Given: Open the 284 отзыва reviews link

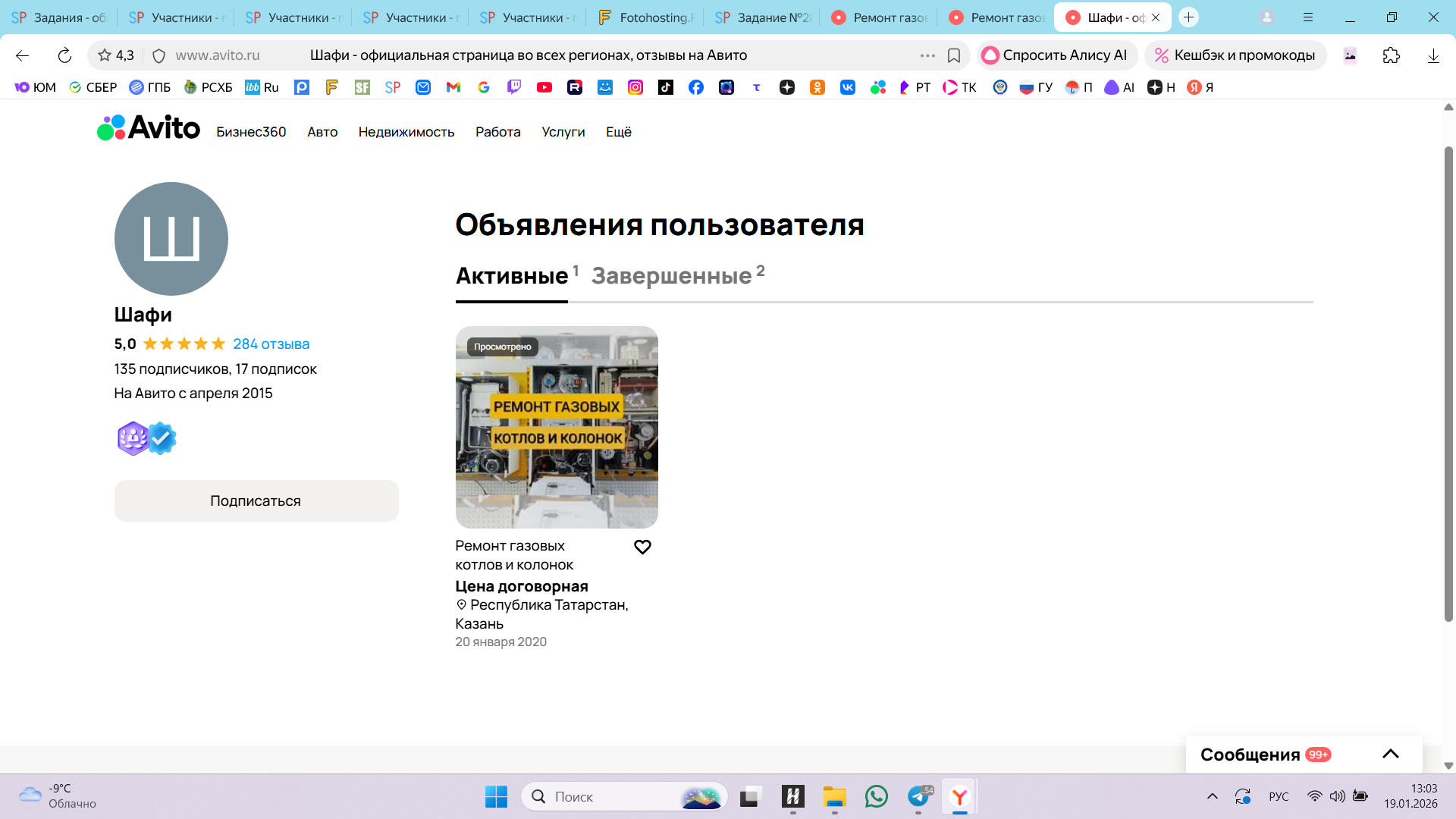Looking at the screenshot, I should [x=271, y=344].
